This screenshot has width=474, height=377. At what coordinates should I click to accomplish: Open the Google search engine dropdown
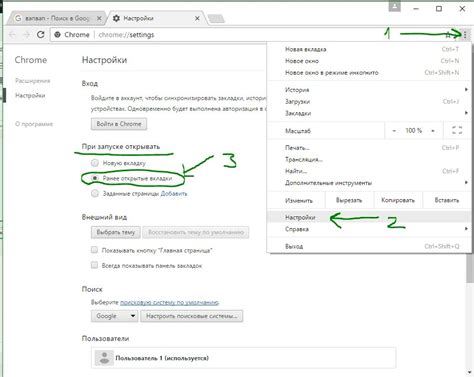tap(114, 316)
